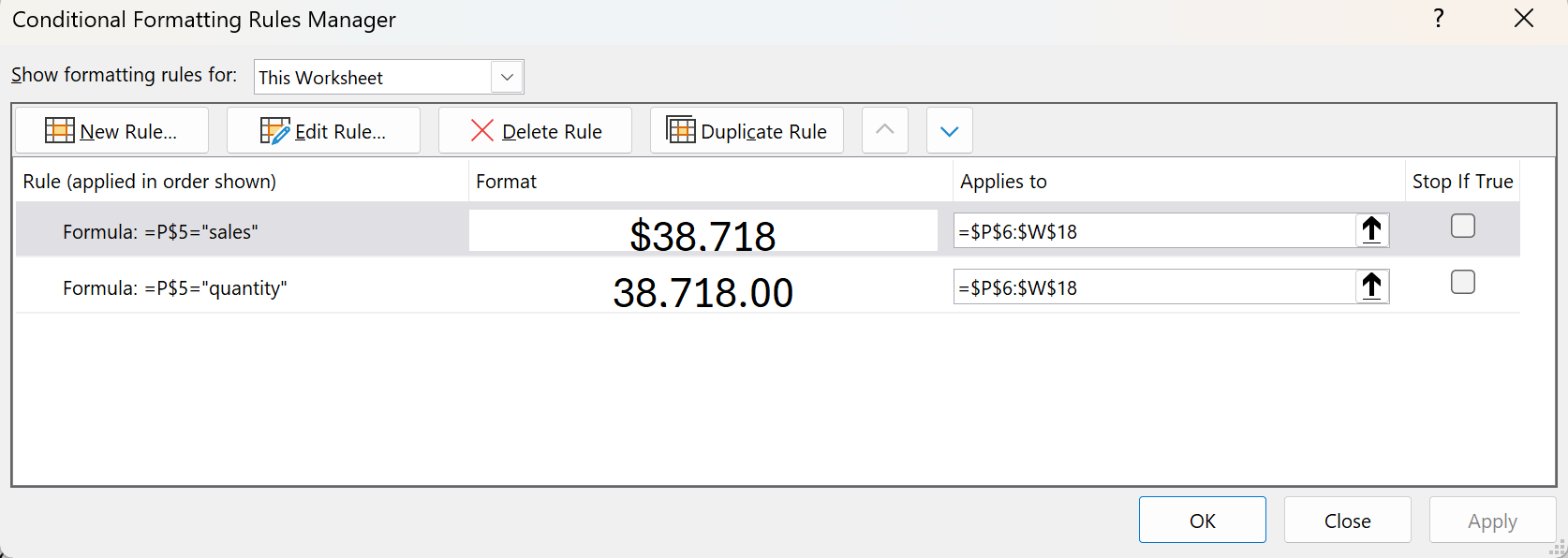This screenshot has width=1568, height=558.
Task: Click the Applies to field for sales rule
Action: 1154,231
